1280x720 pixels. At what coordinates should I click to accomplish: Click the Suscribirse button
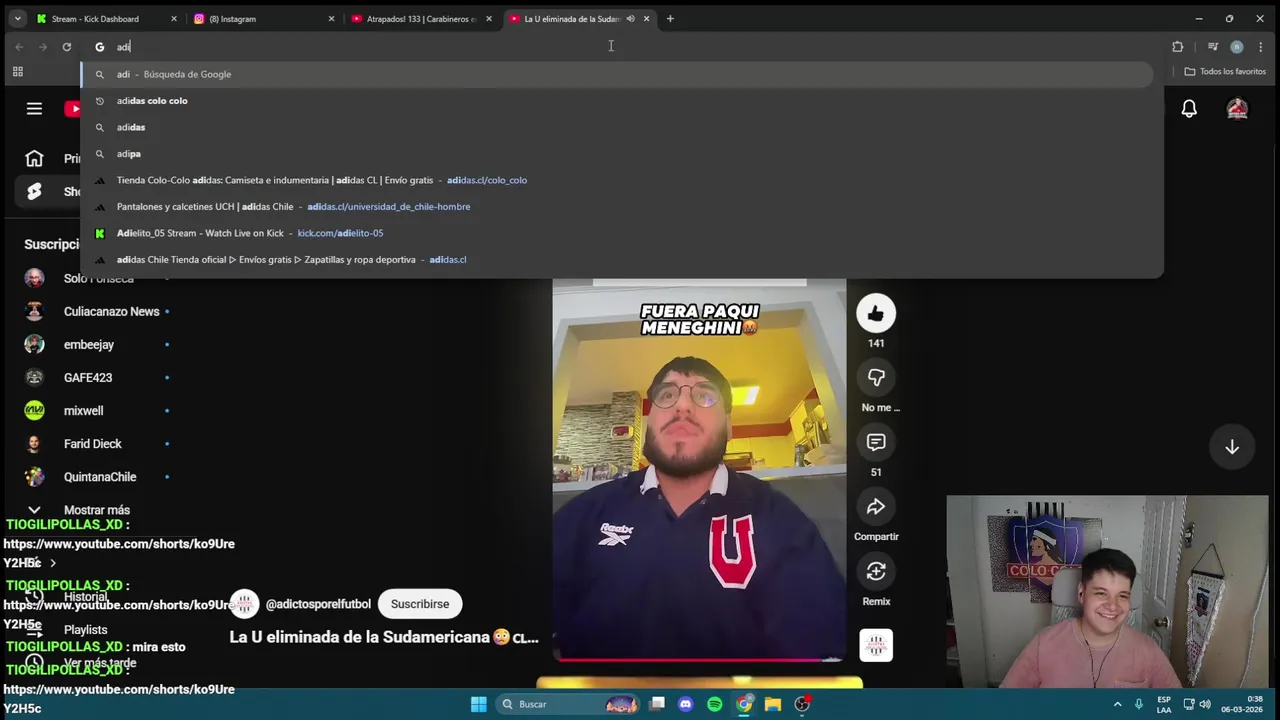pyautogui.click(x=420, y=604)
